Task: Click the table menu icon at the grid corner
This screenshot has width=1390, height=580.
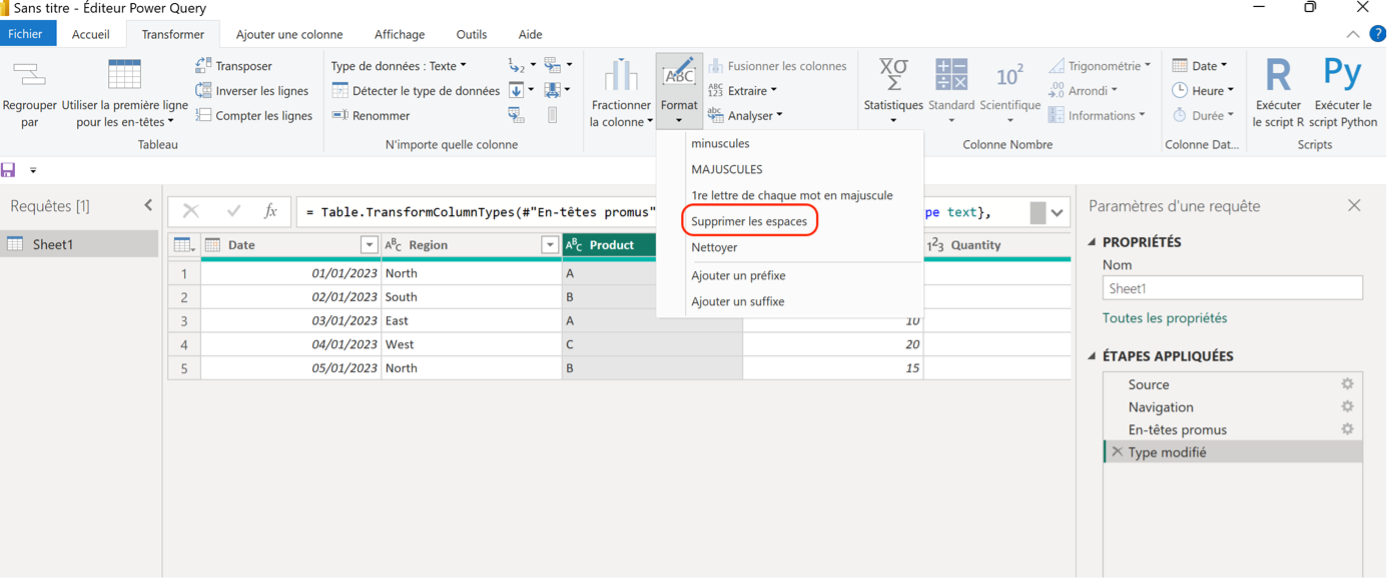Action: [x=184, y=245]
